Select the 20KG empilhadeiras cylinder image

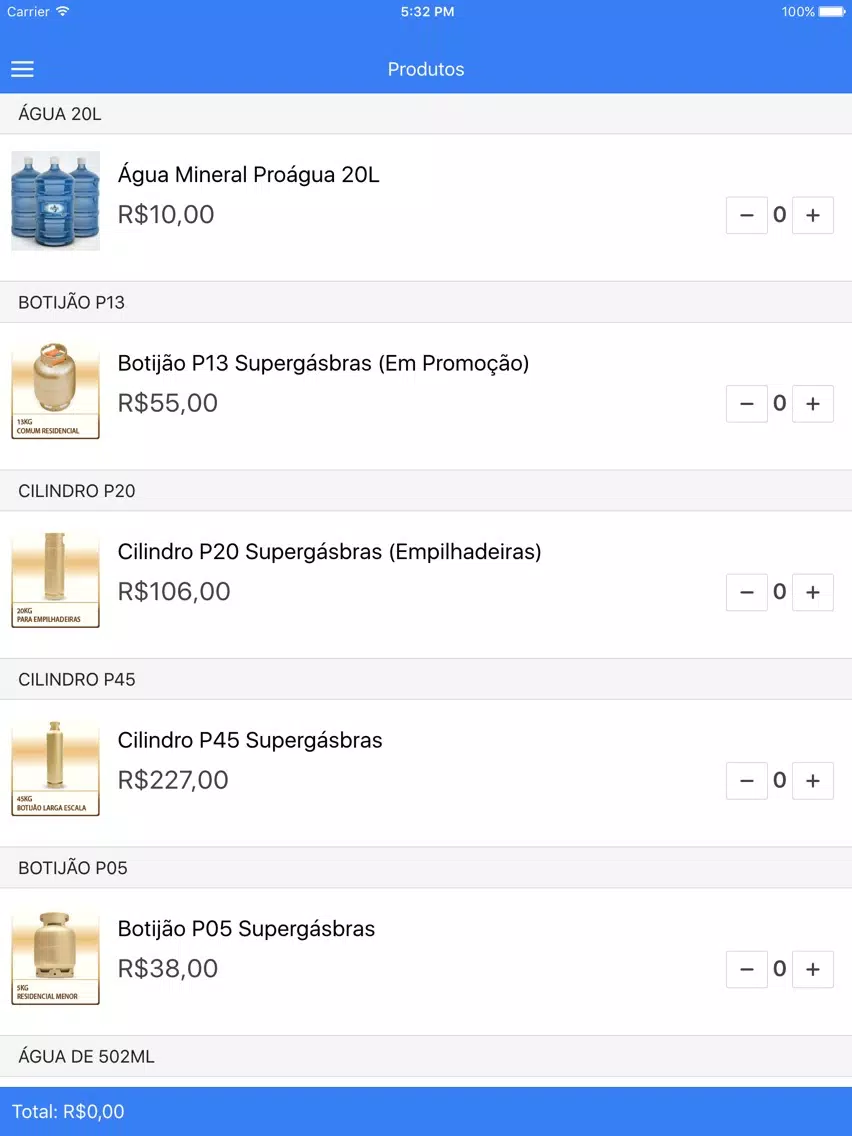55,578
